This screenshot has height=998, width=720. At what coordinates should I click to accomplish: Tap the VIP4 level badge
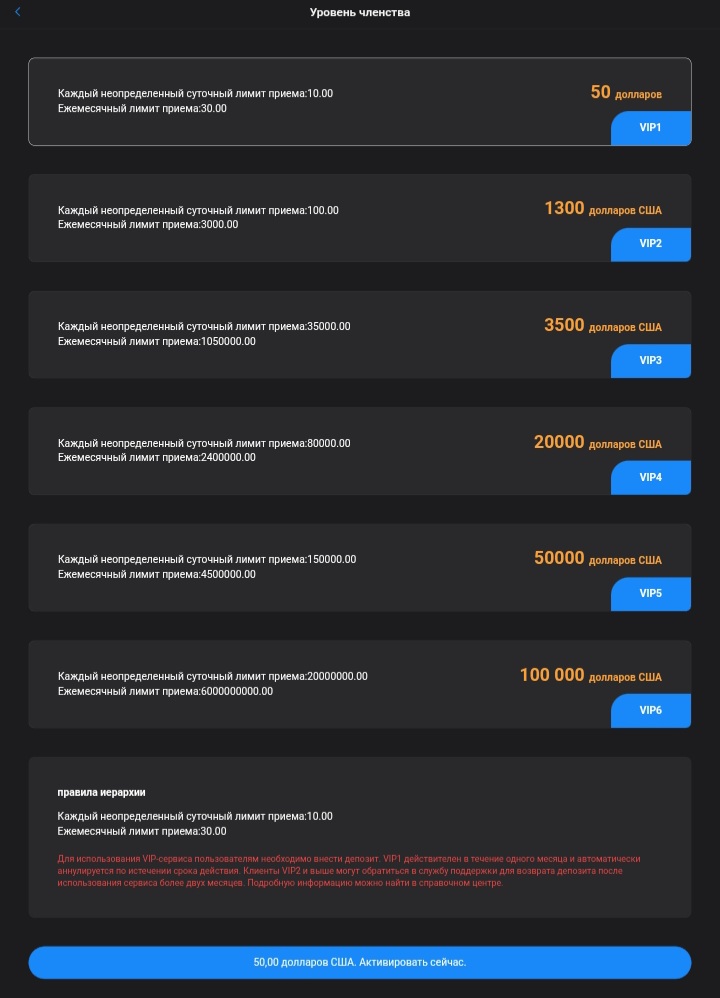[x=650, y=477]
